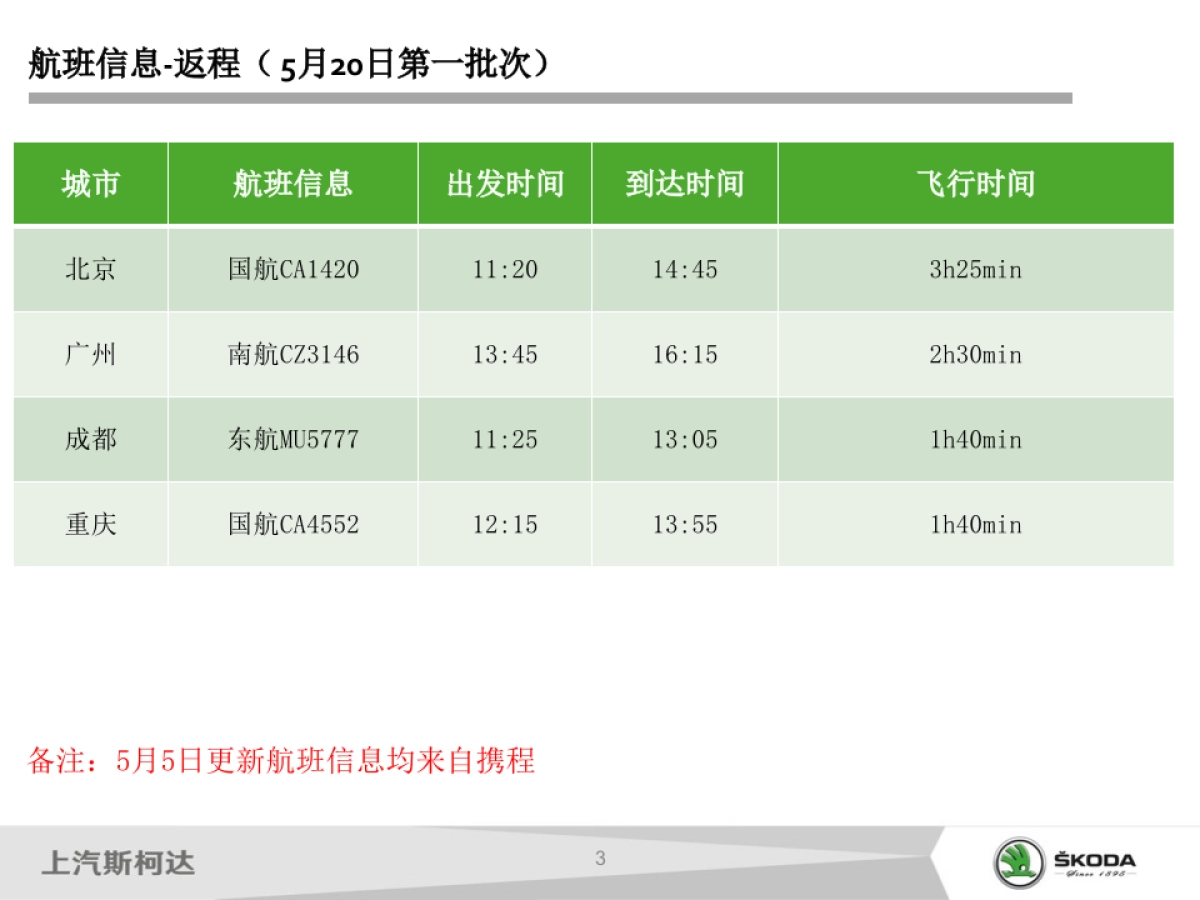
Task: Click departure time 11:25 for 成都
Action: click(x=505, y=439)
